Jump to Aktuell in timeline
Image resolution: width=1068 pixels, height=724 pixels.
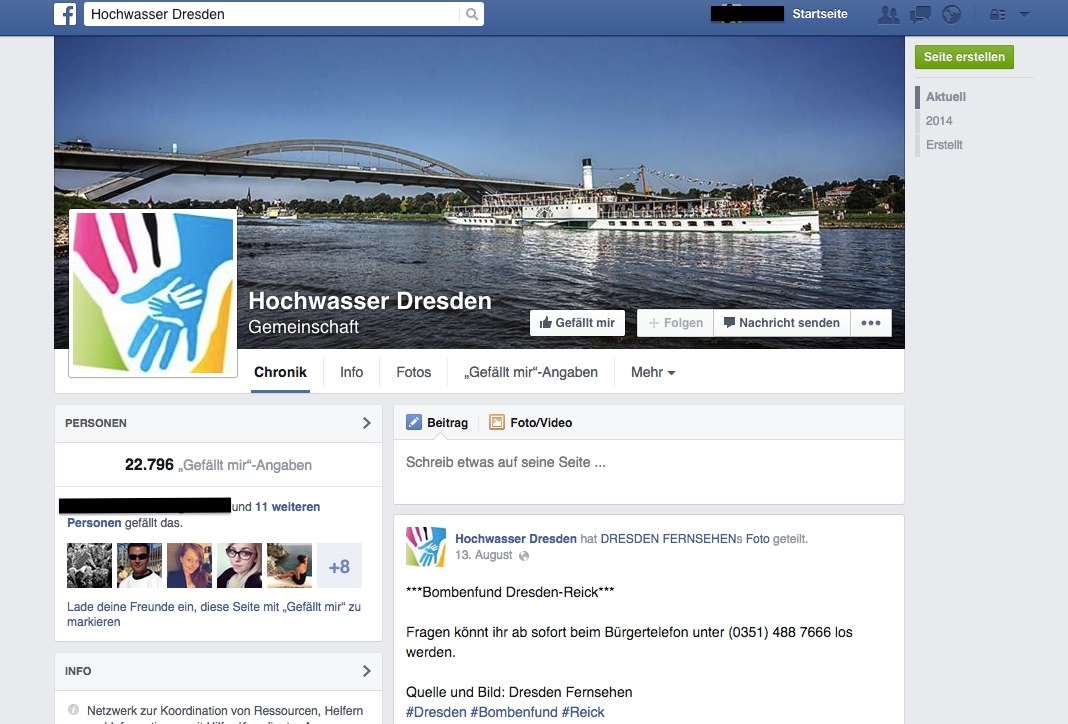point(945,97)
